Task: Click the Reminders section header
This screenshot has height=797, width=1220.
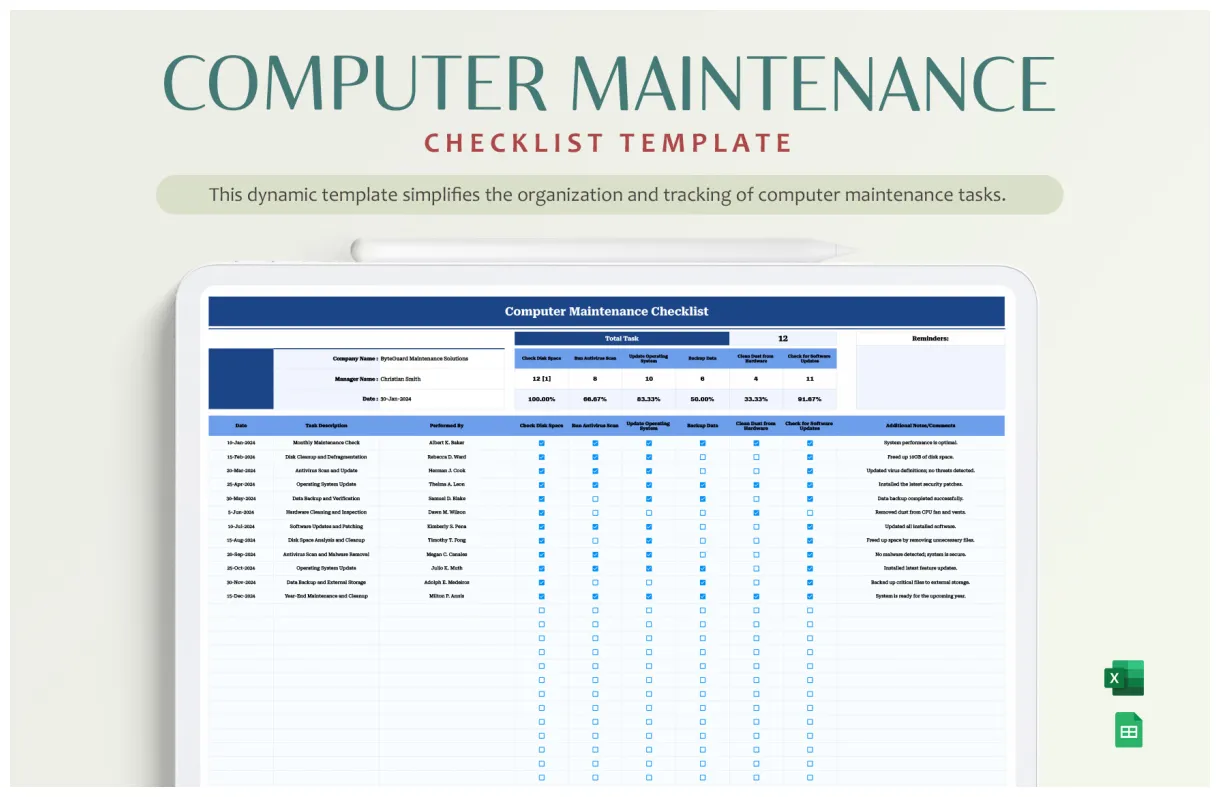Action: (x=929, y=337)
